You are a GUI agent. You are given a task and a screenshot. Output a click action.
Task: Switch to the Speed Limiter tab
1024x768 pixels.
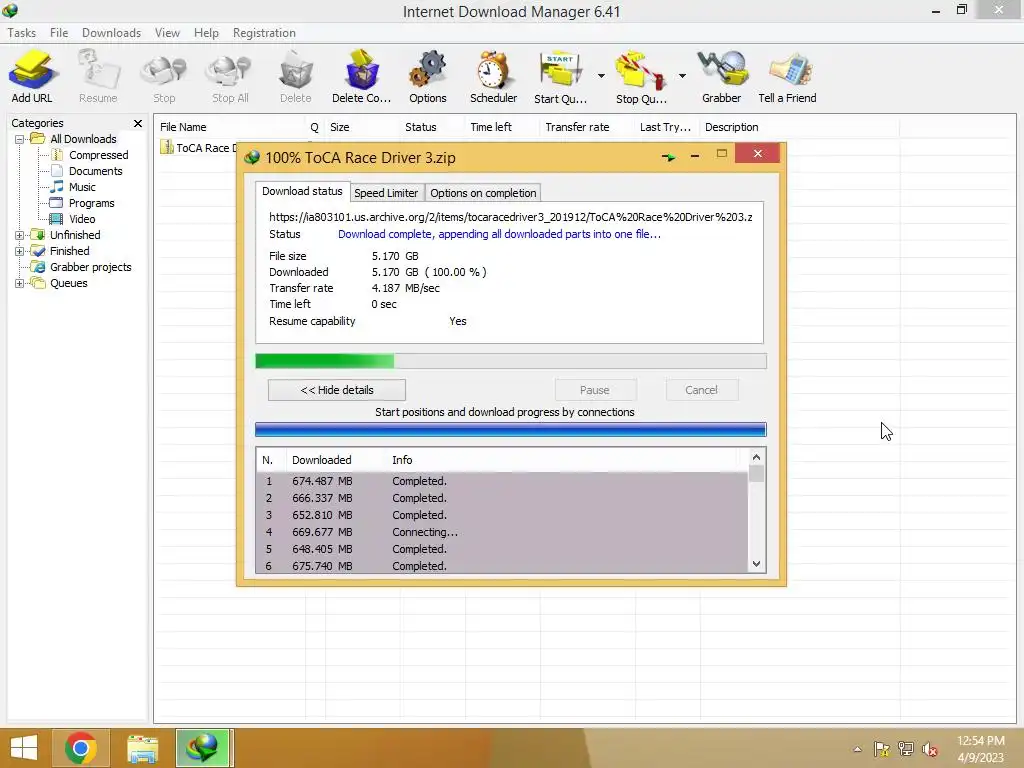386,193
